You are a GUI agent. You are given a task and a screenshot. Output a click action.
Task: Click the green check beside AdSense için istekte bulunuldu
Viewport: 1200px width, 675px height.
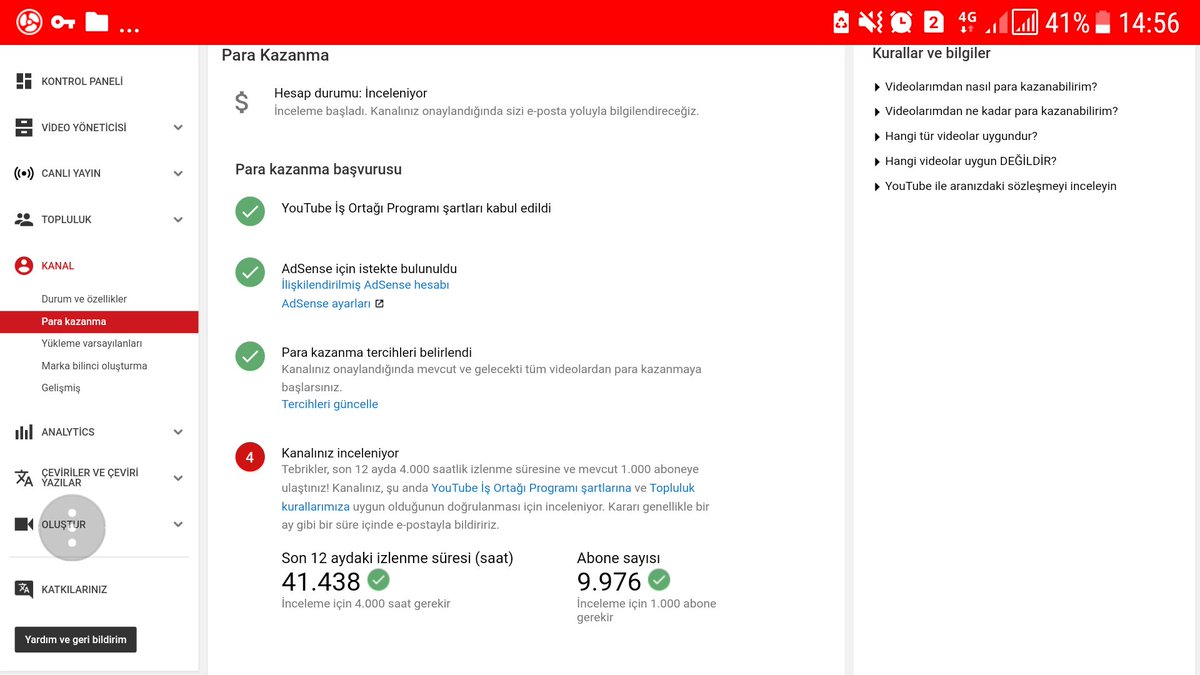250,272
